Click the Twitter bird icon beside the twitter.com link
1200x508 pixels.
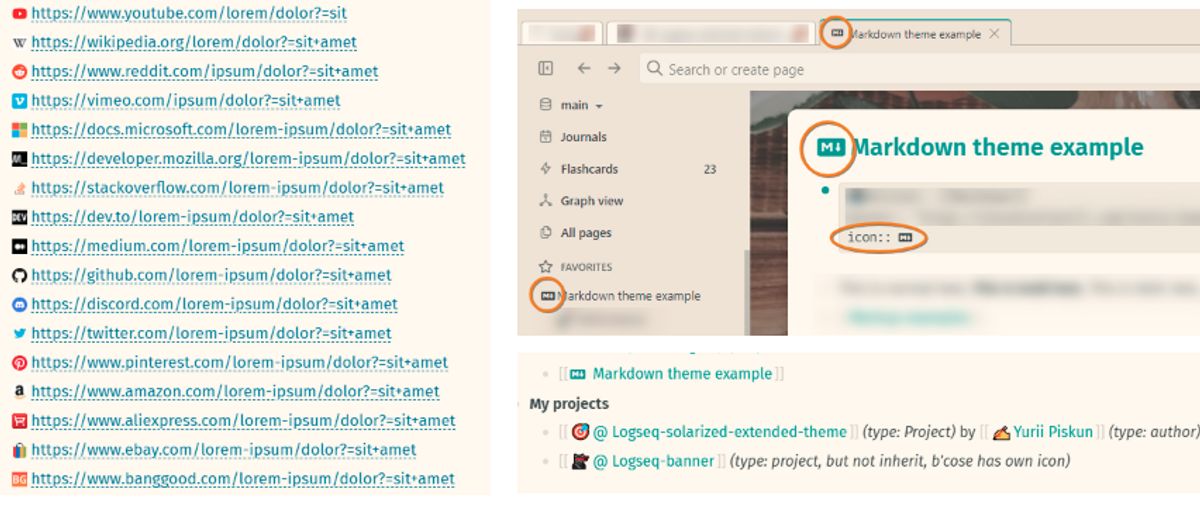tap(19, 333)
